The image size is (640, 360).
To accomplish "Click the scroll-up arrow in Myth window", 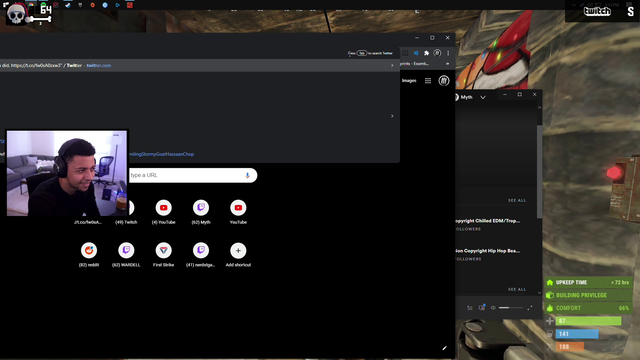I will (x=540, y=108).
